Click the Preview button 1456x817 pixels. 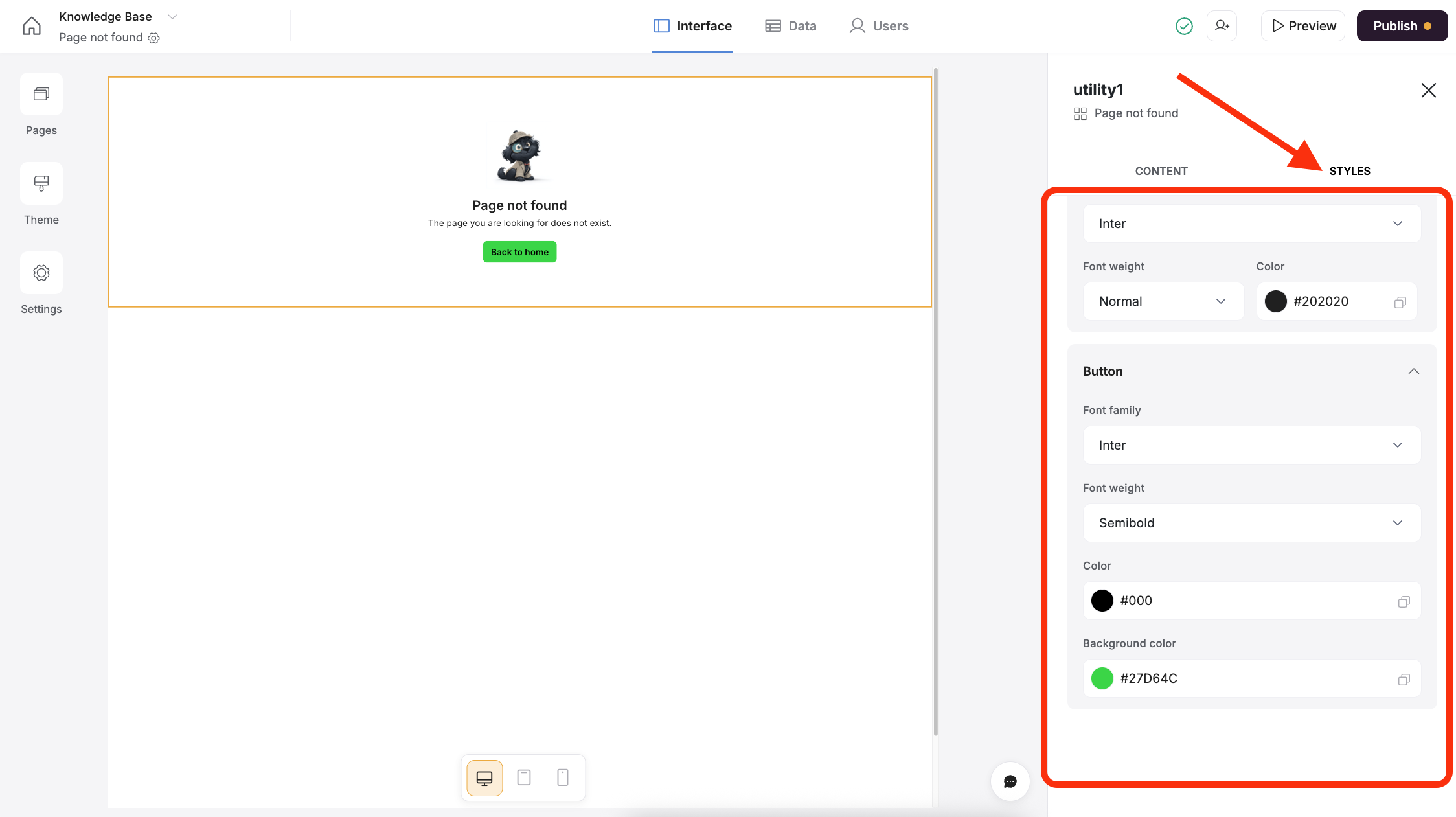click(x=1303, y=26)
